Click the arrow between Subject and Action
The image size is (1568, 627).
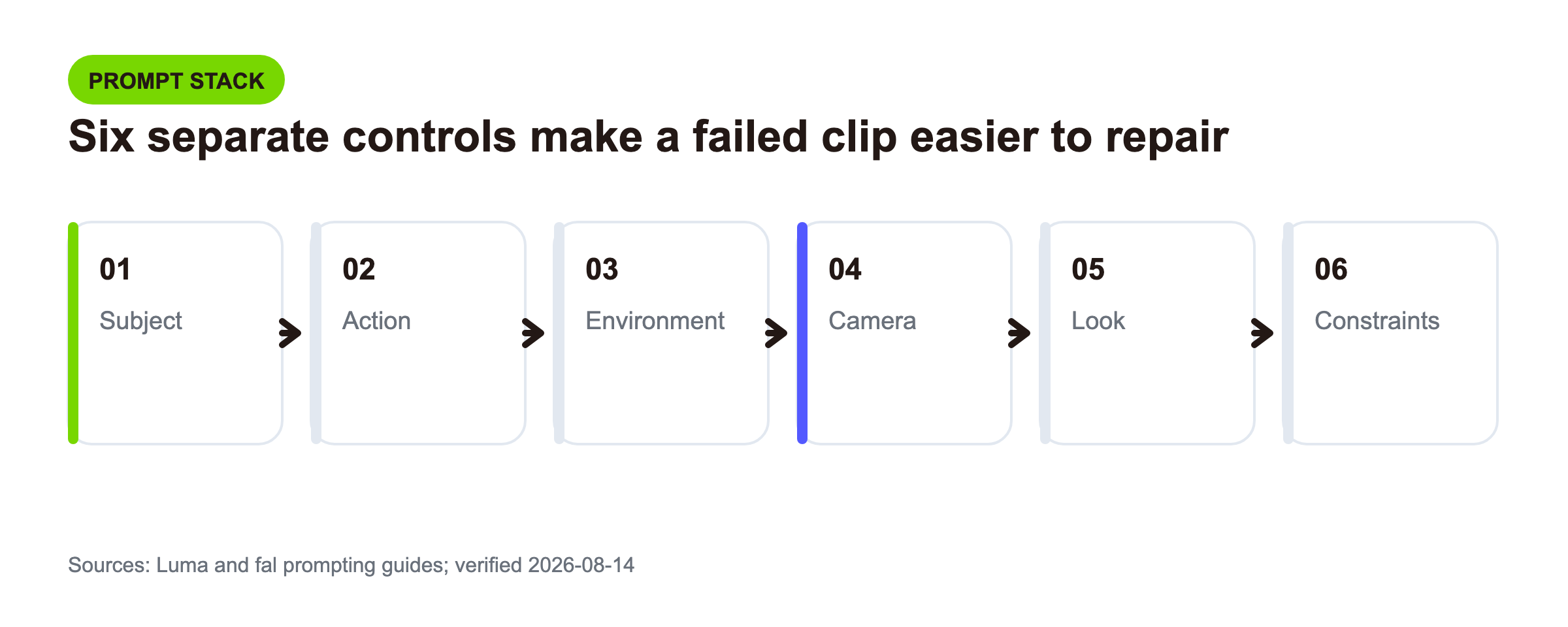pyautogui.click(x=289, y=333)
